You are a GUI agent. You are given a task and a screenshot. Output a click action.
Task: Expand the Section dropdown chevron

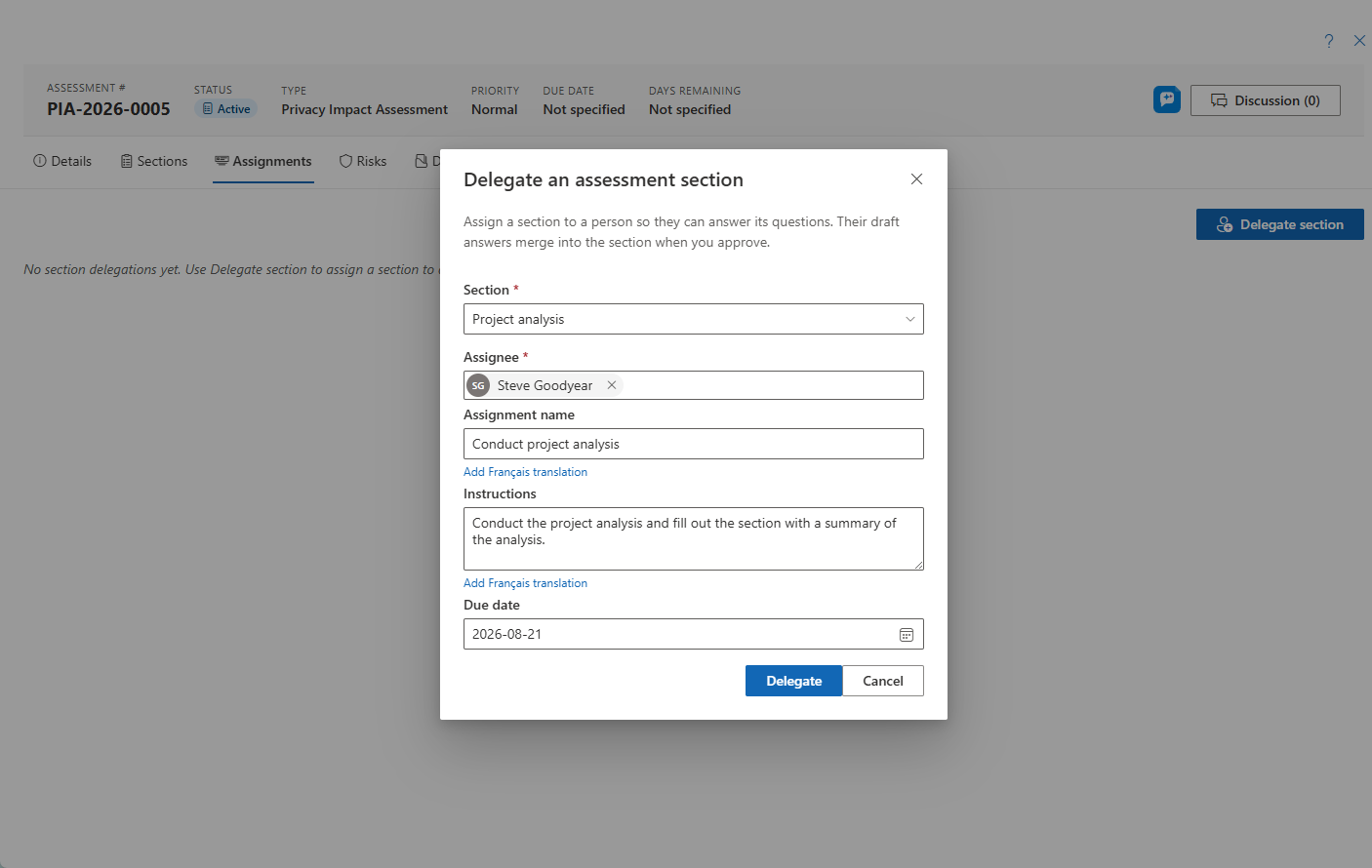(x=910, y=319)
